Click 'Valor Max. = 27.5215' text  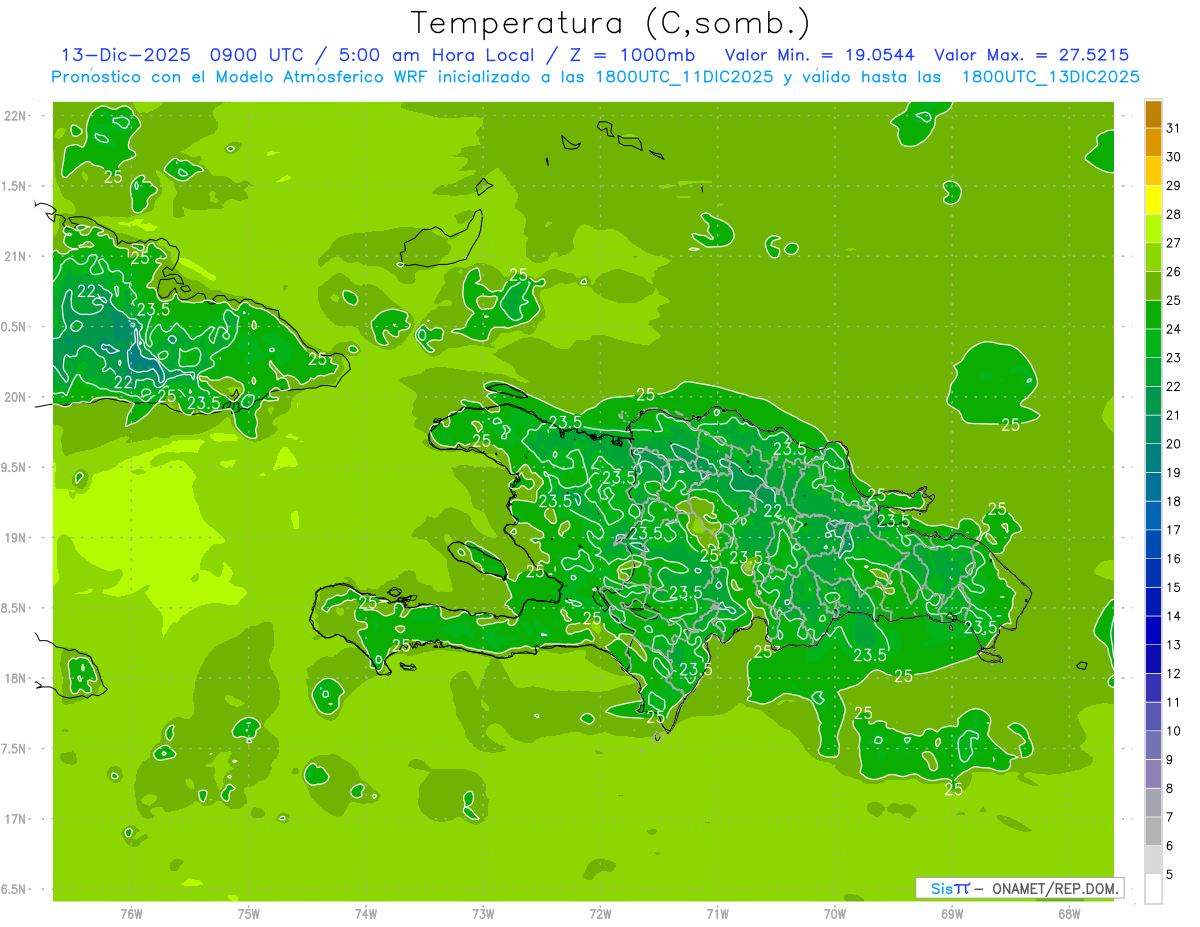1032,55
